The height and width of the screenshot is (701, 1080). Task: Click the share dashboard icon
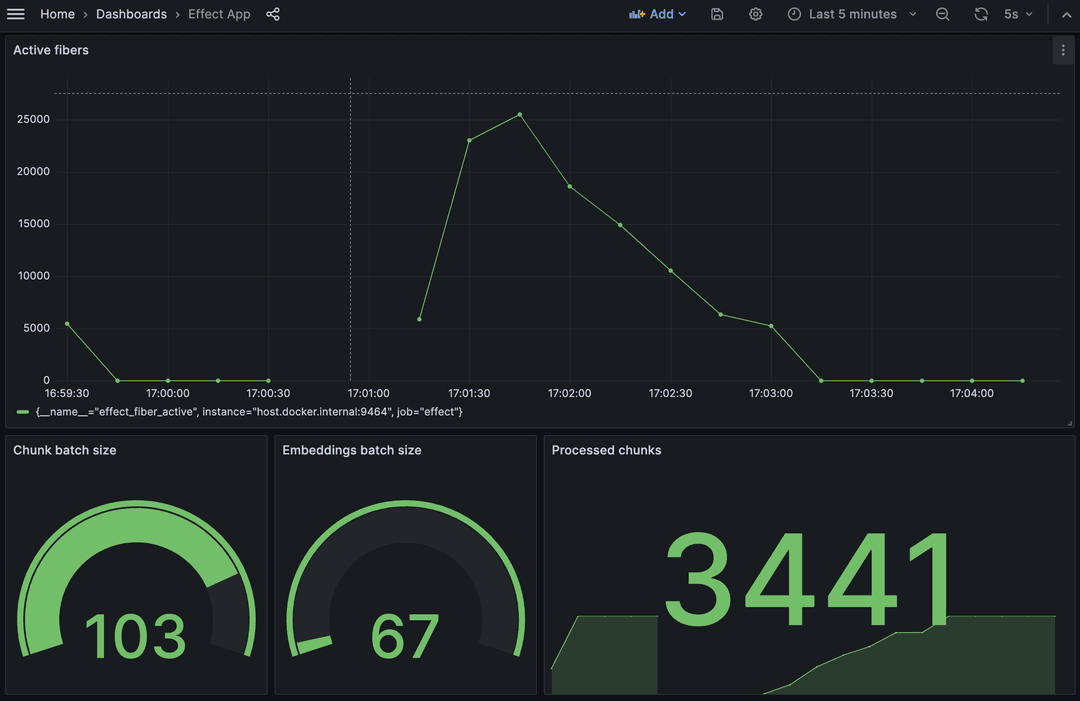273,14
